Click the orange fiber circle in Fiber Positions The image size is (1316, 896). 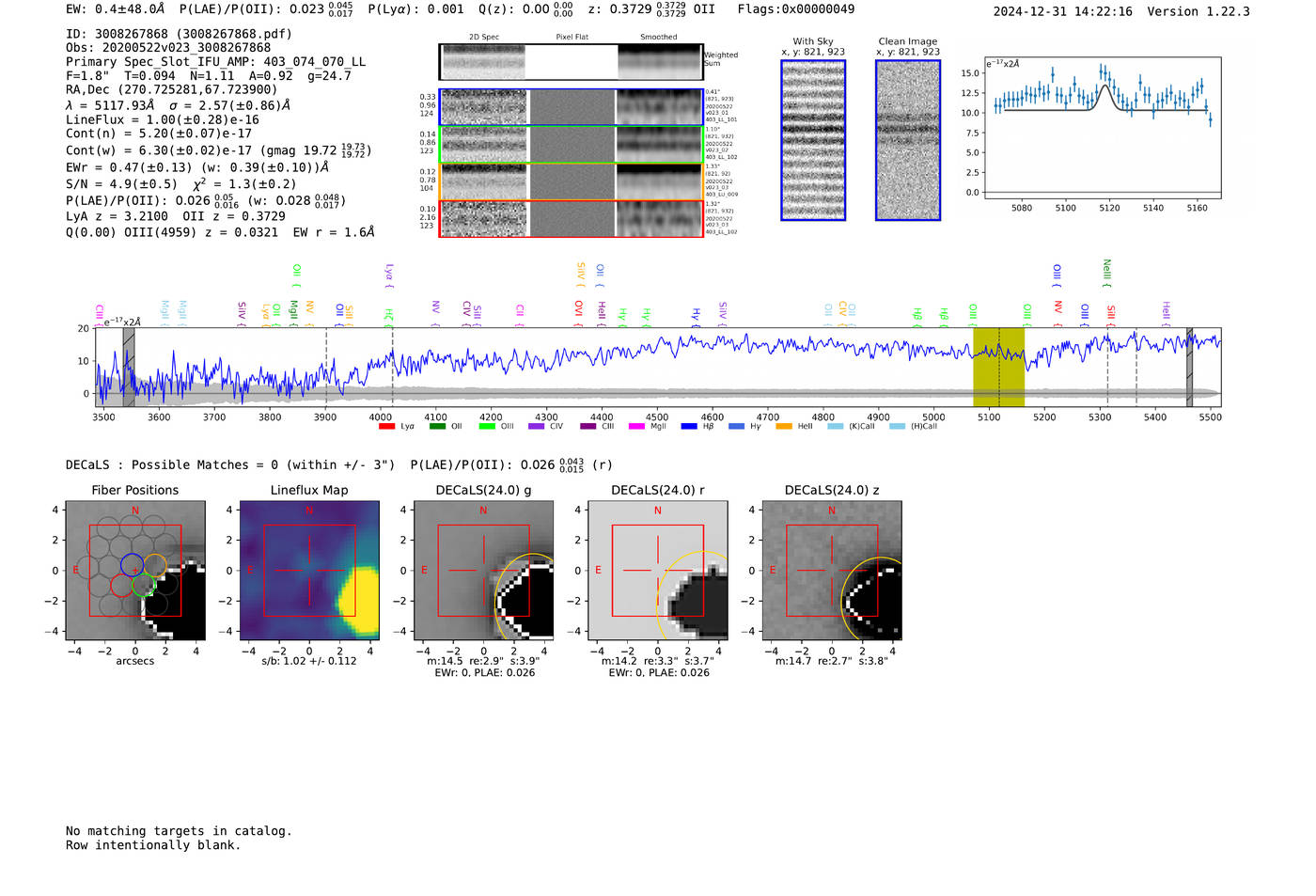pos(155,565)
